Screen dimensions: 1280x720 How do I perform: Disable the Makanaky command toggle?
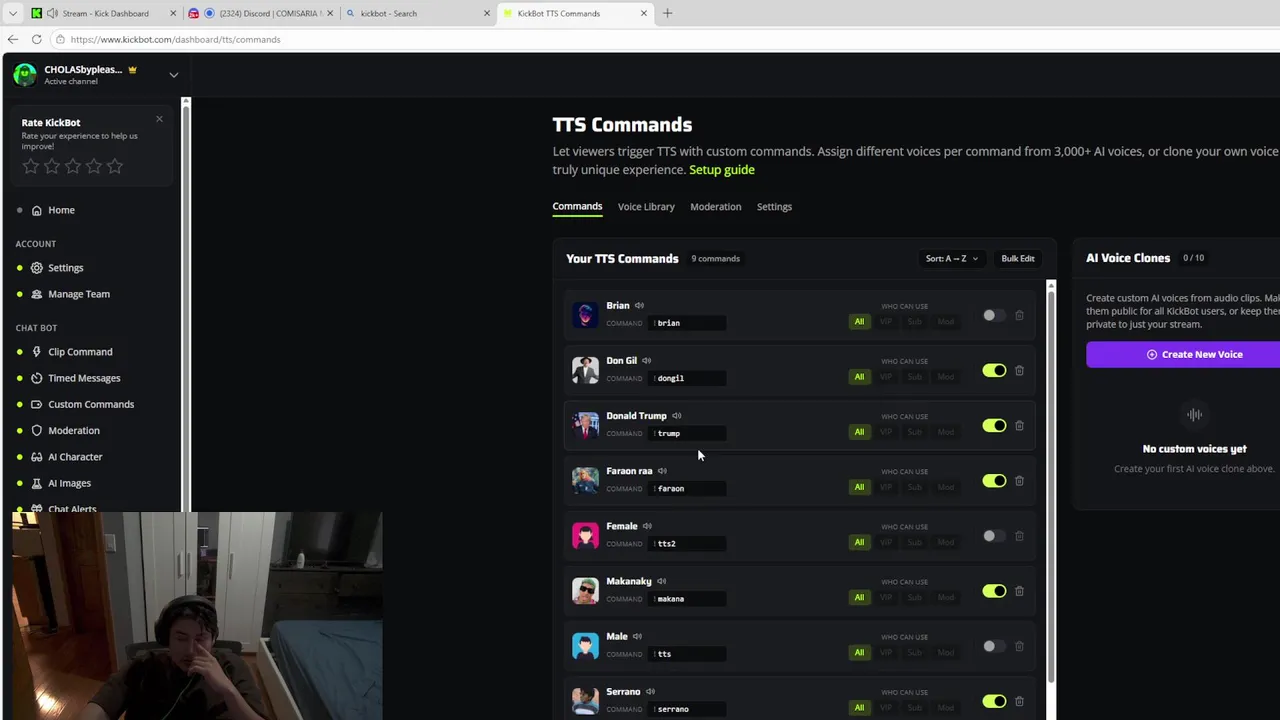click(994, 590)
